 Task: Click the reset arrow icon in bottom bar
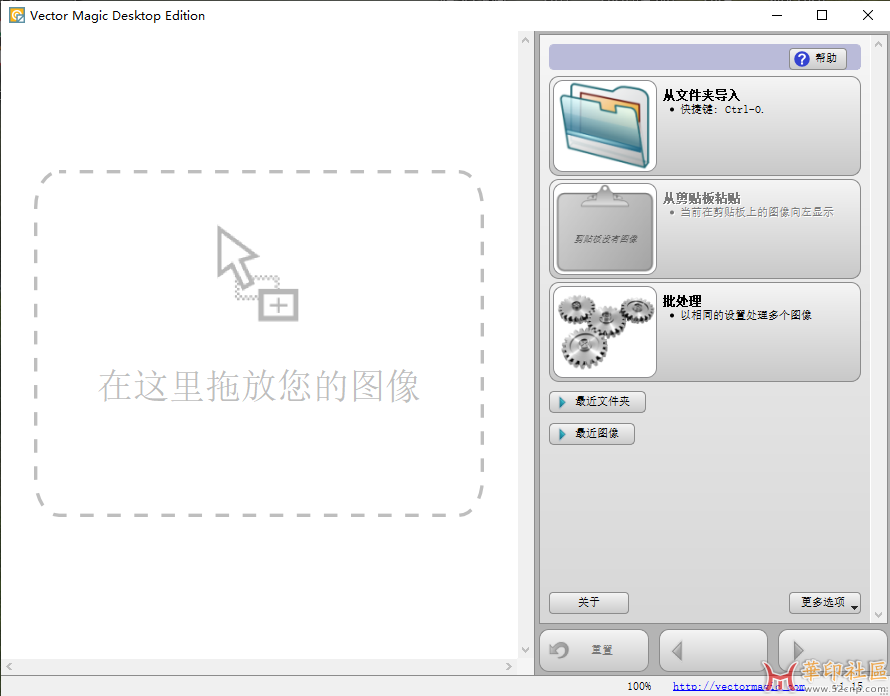tap(559, 650)
